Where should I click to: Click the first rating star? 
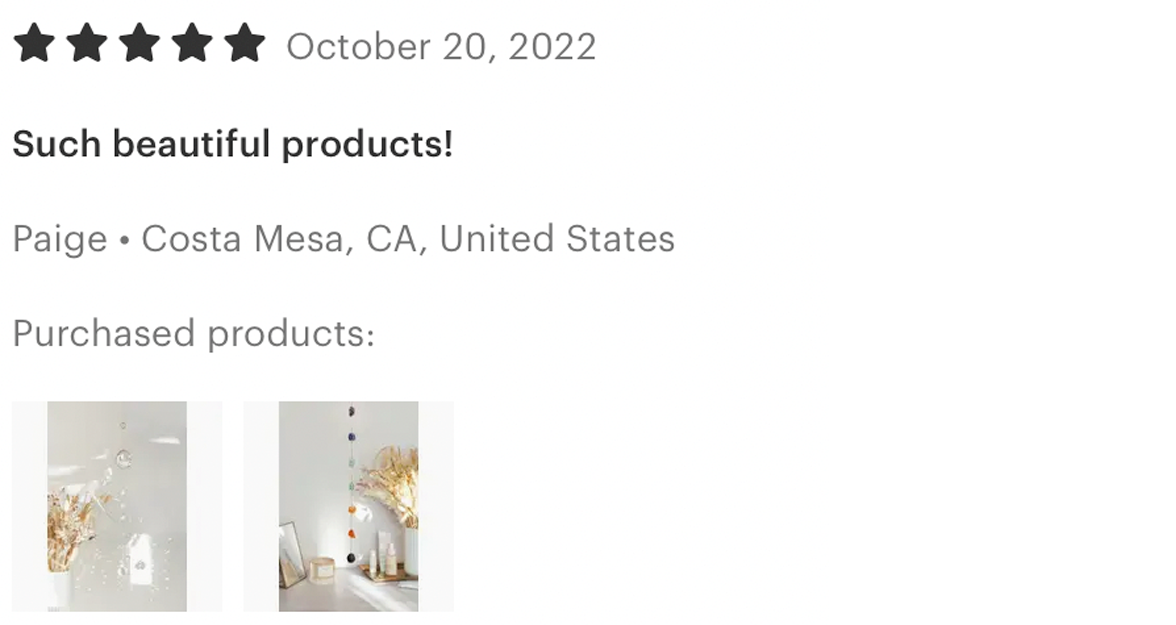point(34,43)
